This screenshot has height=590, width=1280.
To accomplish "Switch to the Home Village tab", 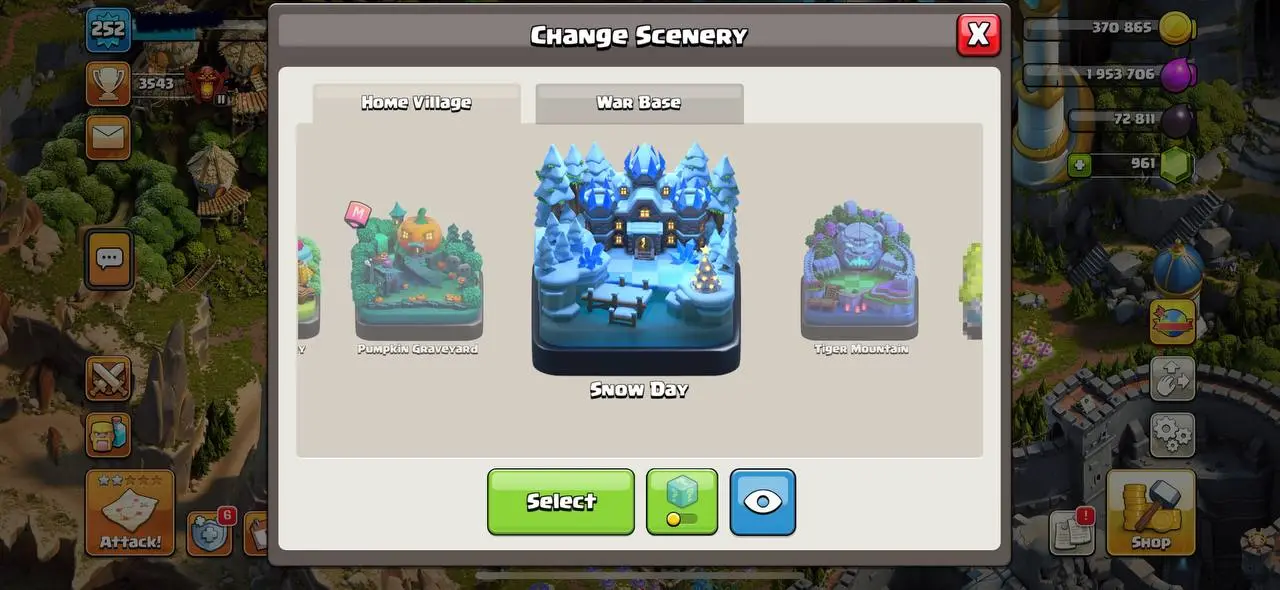I will tap(416, 103).
